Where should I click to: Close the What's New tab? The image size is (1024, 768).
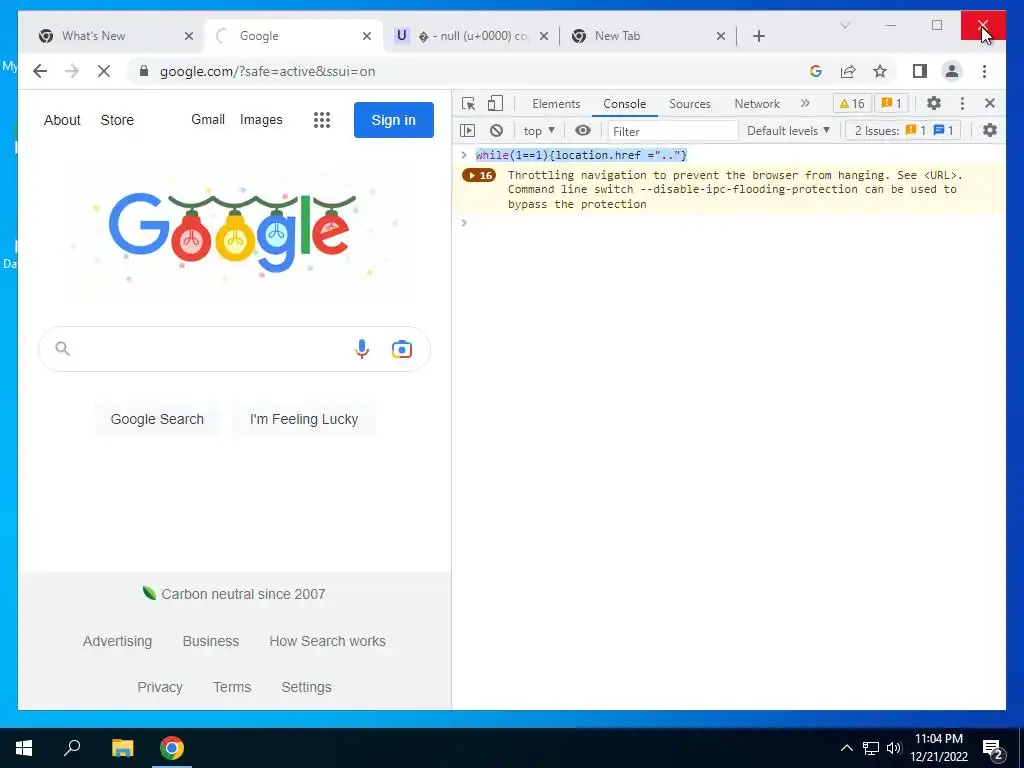189,36
